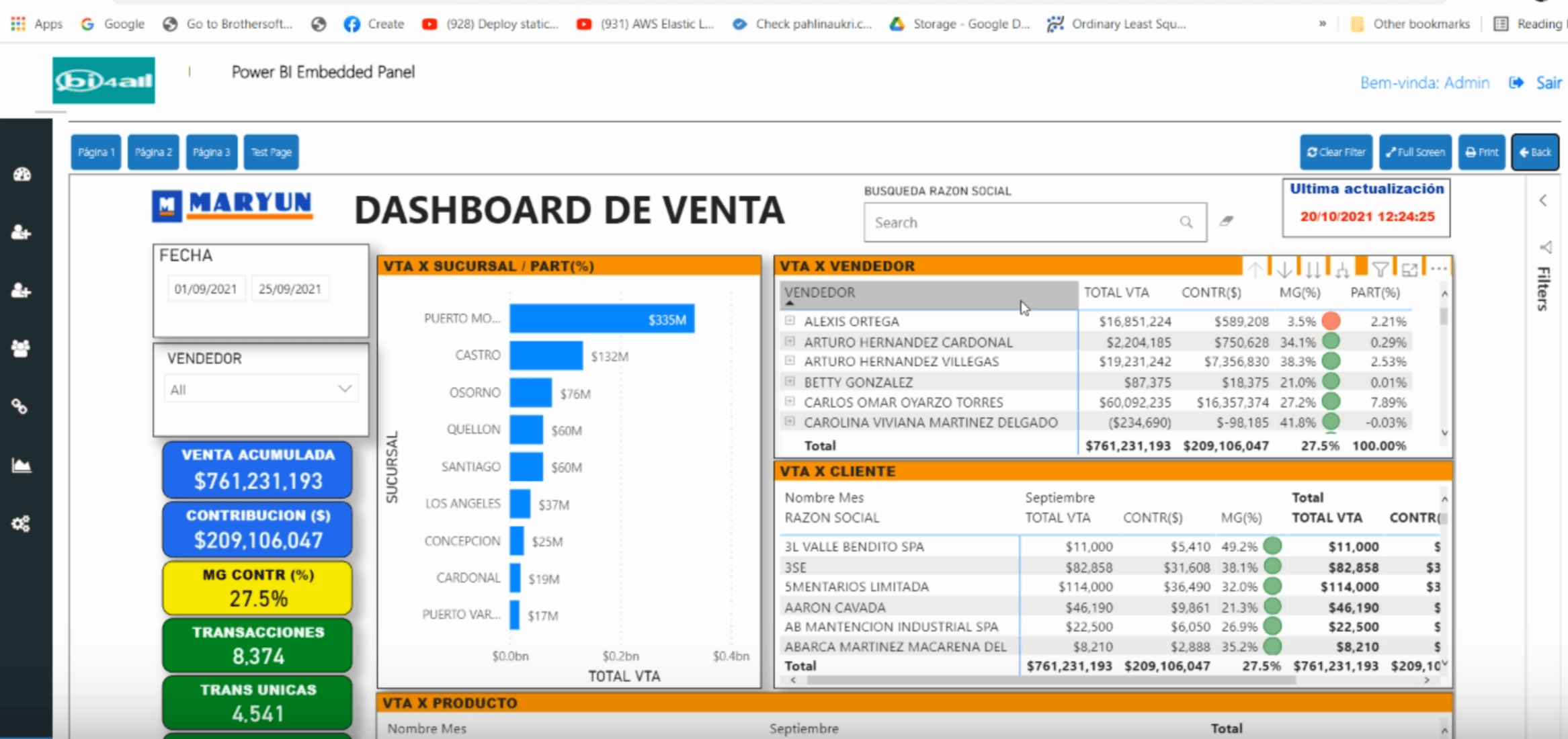Image resolution: width=1568 pixels, height=739 pixels.
Task: Open the visual filter funnel icon
Action: [x=1380, y=270]
